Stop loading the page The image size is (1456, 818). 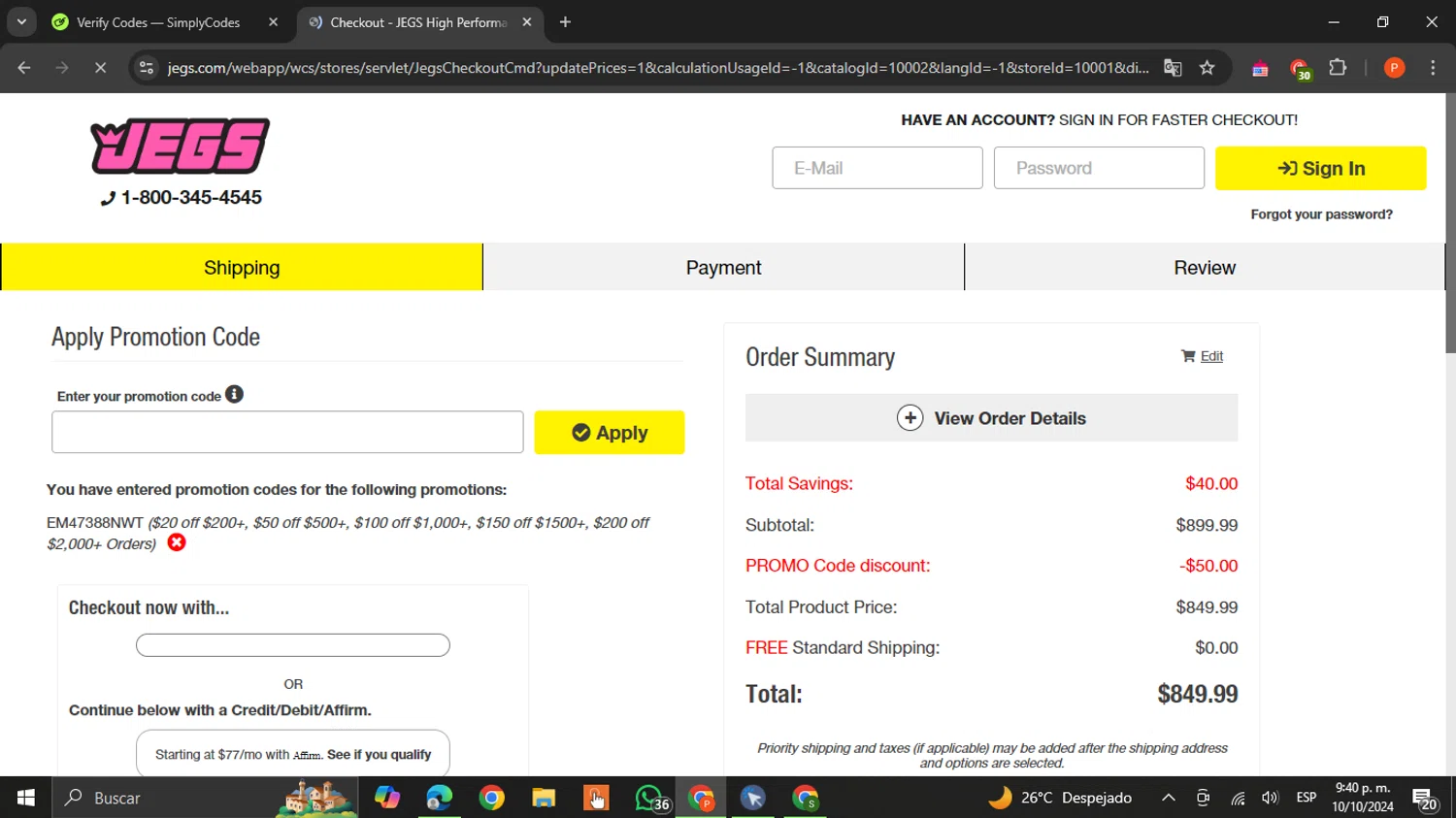[x=100, y=67]
